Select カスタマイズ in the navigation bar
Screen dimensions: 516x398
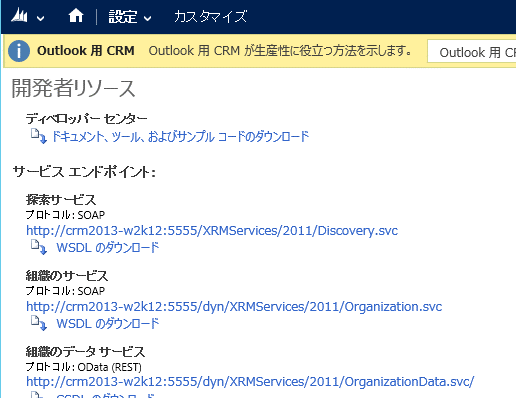(x=210, y=16)
